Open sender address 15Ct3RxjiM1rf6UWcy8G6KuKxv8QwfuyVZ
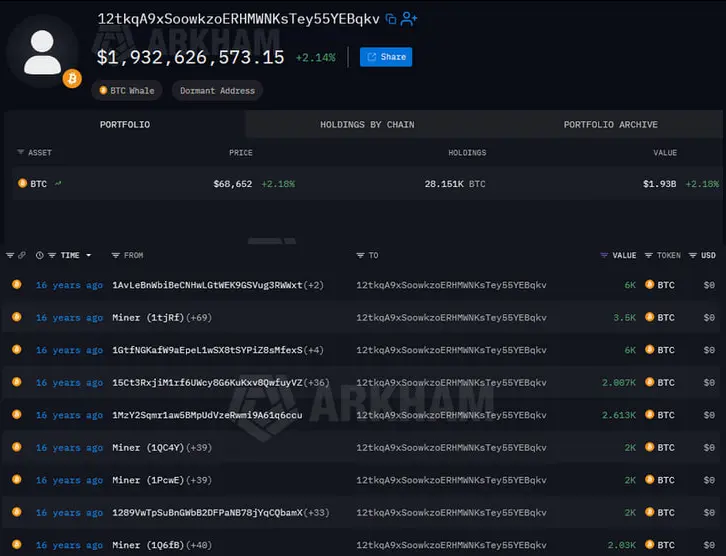 click(207, 382)
